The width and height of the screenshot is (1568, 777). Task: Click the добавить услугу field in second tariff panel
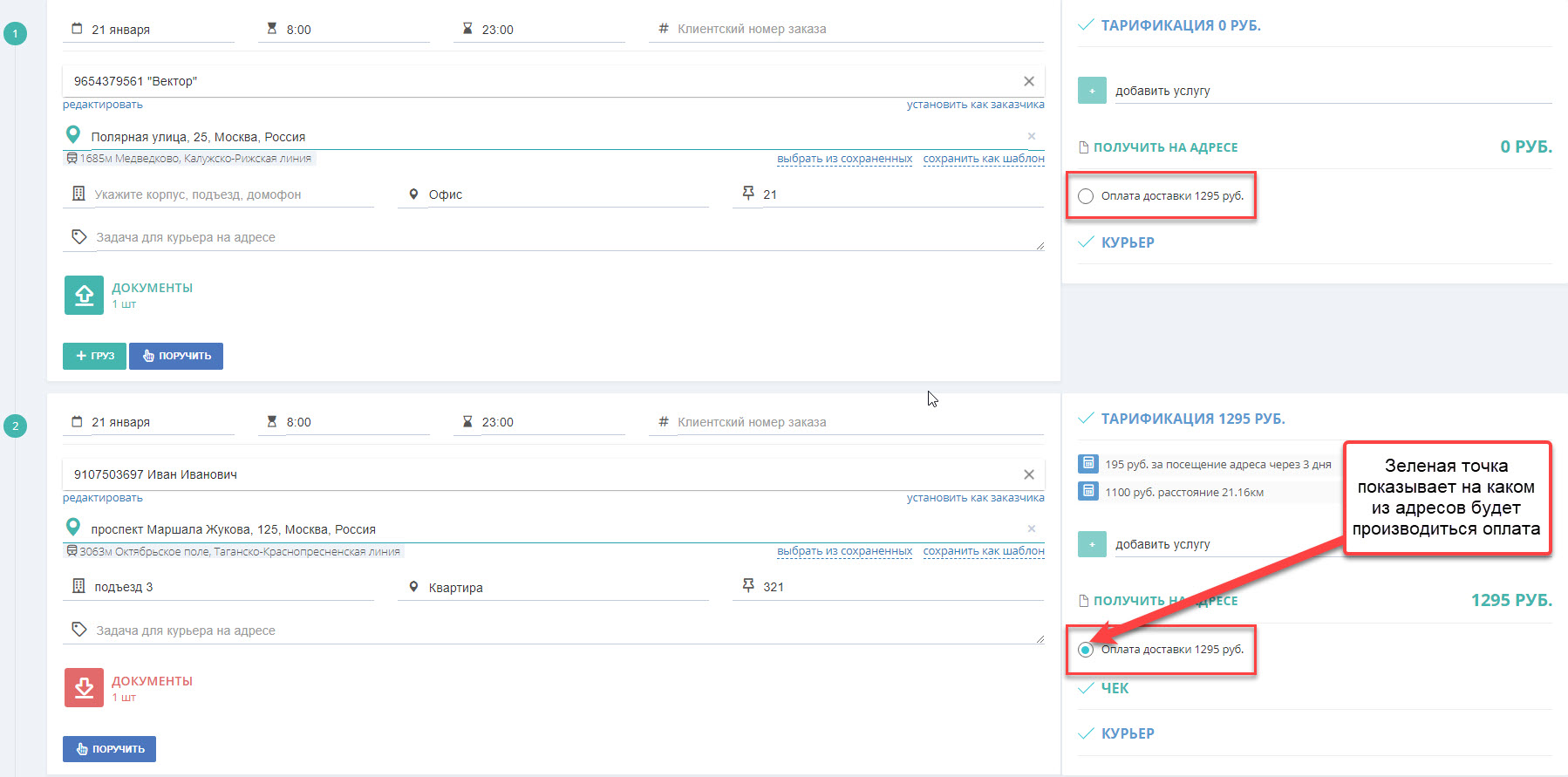click(1333, 544)
